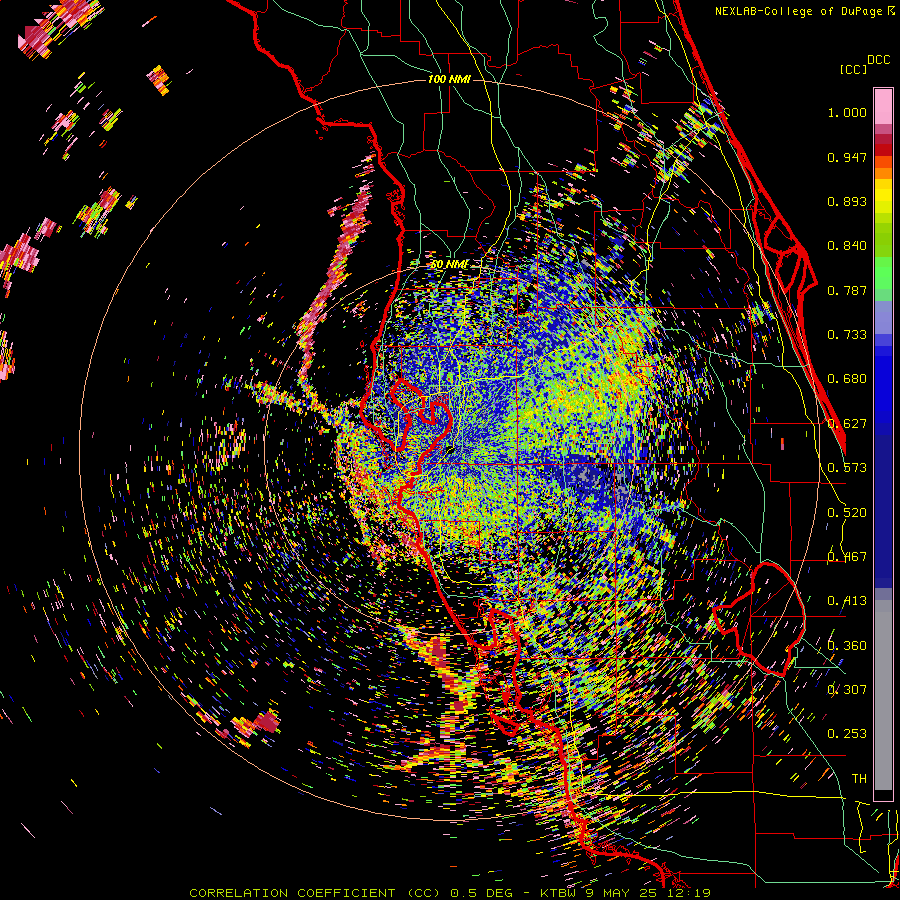Screen dimensions: 900x900
Task: Click the 50 NMI range ring label
Action: (449, 264)
